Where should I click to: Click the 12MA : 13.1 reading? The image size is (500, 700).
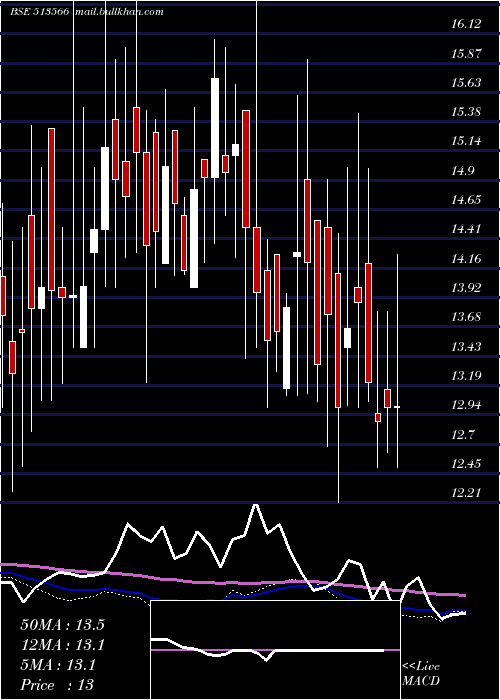62,645
